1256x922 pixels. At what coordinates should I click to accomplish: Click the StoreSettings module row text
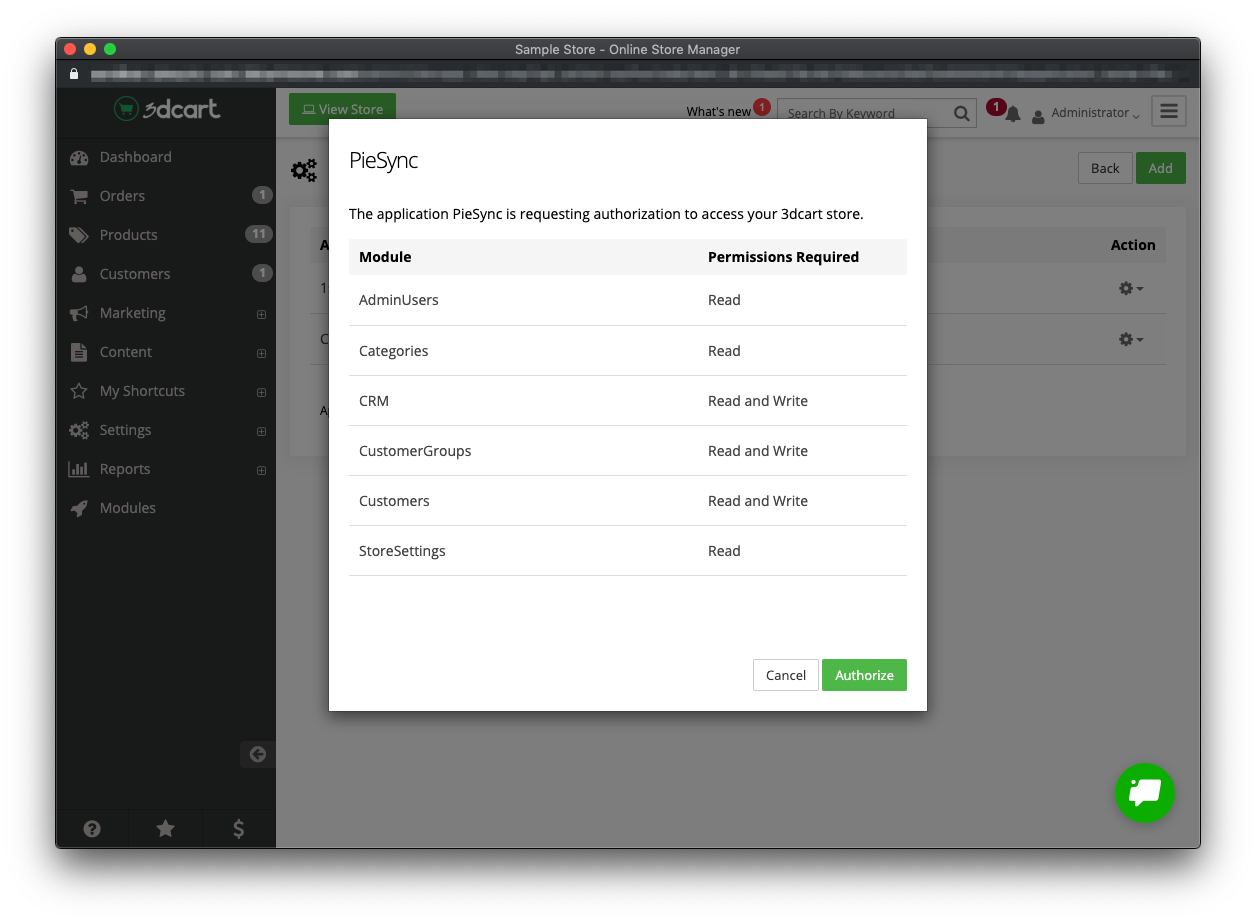click(x=402, y=551)
